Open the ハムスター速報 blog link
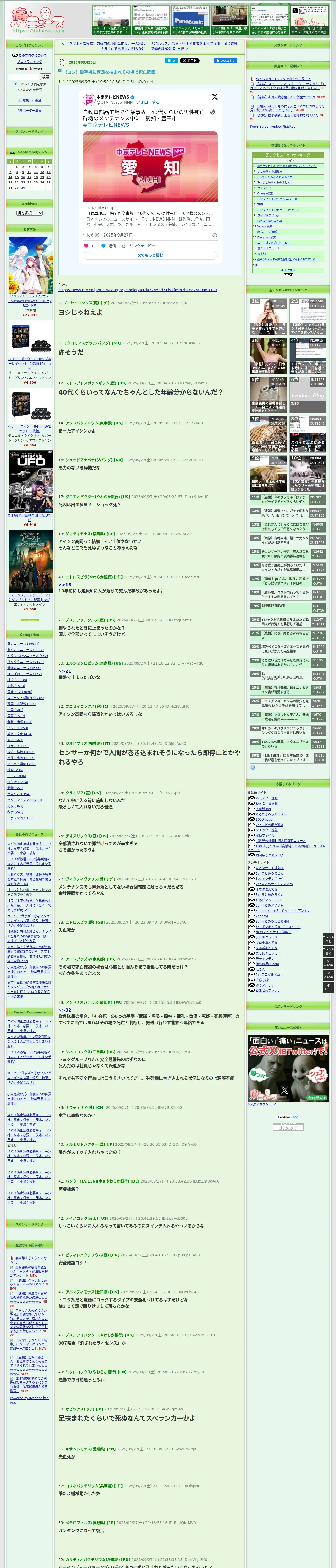 tap(266, 798)
